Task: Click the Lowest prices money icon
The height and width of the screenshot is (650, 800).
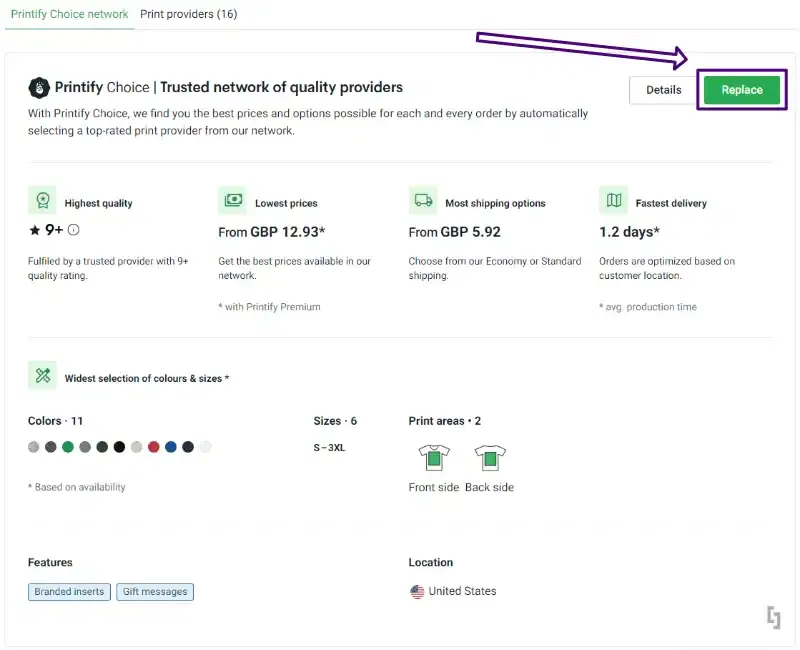Action: 232,201
